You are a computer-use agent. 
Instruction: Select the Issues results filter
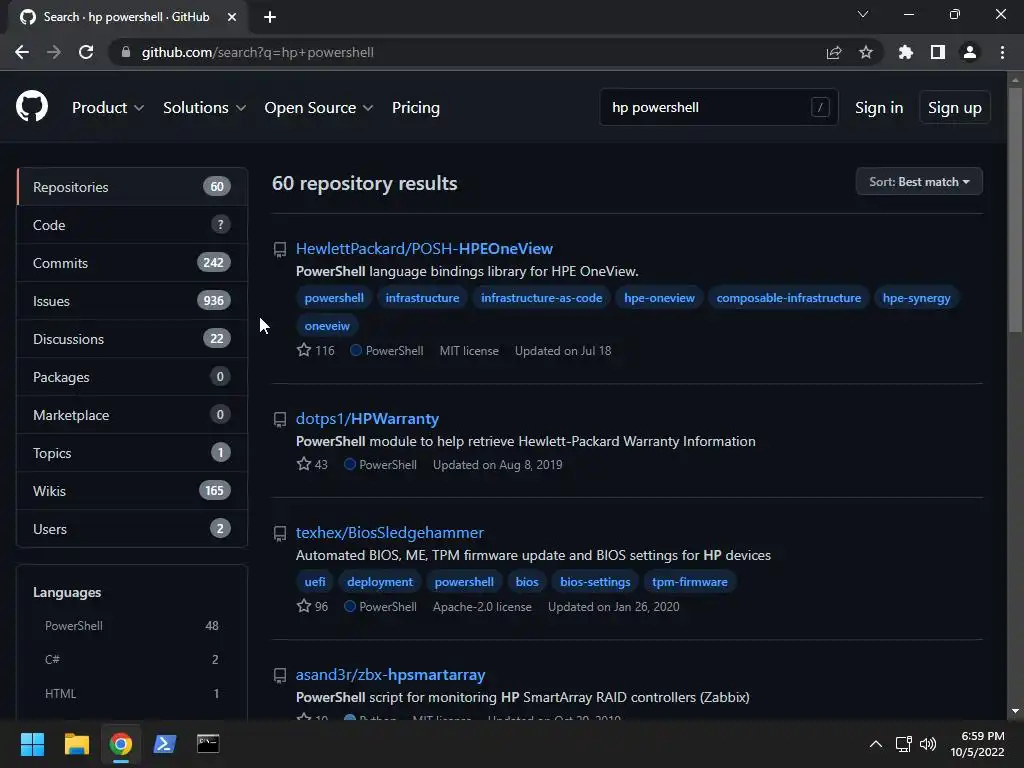tap(132, 300)
